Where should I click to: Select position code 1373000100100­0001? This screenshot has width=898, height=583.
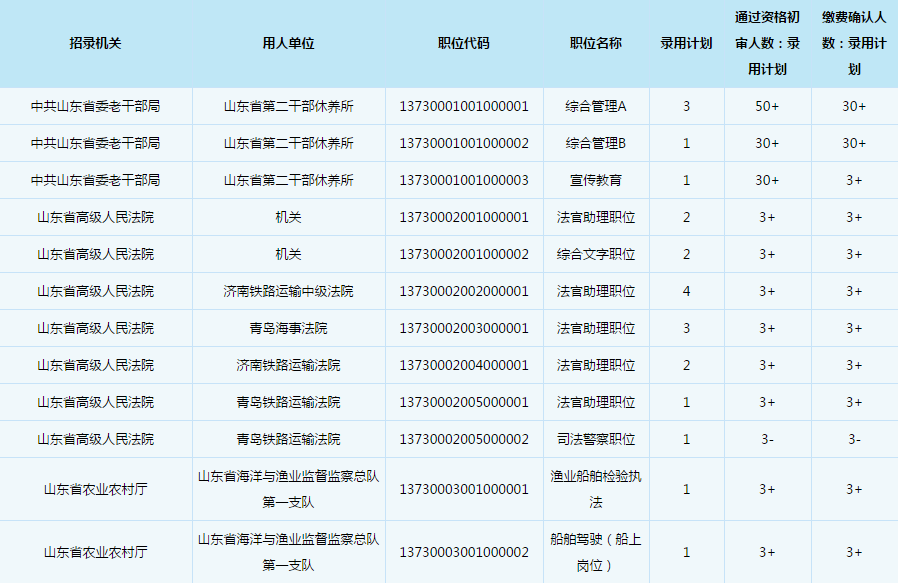tap(464, 107)
